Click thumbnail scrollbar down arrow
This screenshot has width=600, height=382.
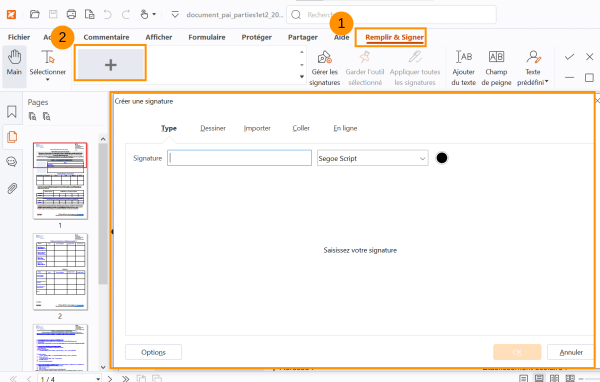103,367
